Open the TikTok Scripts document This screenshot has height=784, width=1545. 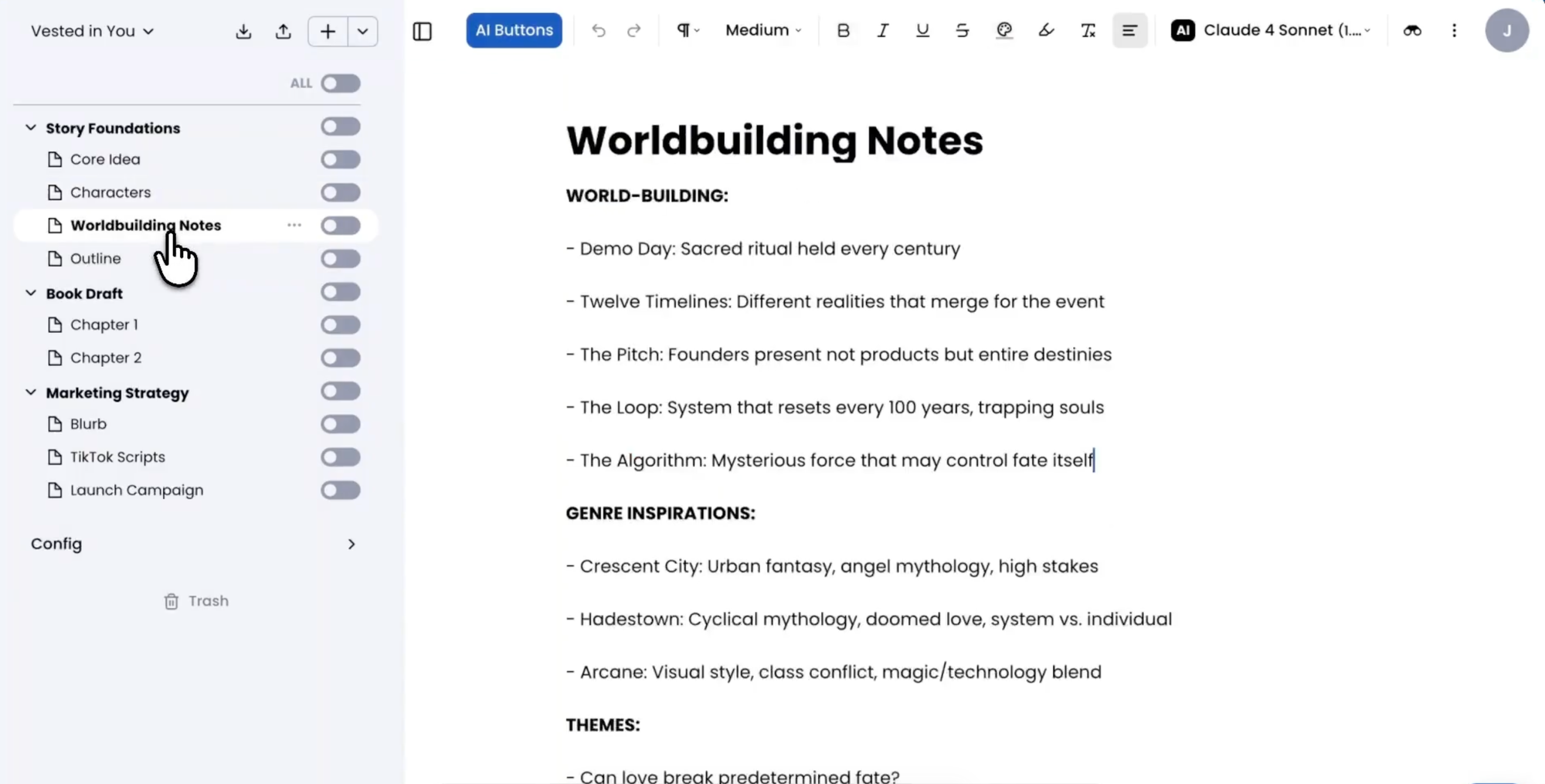(x=117, y=457)
